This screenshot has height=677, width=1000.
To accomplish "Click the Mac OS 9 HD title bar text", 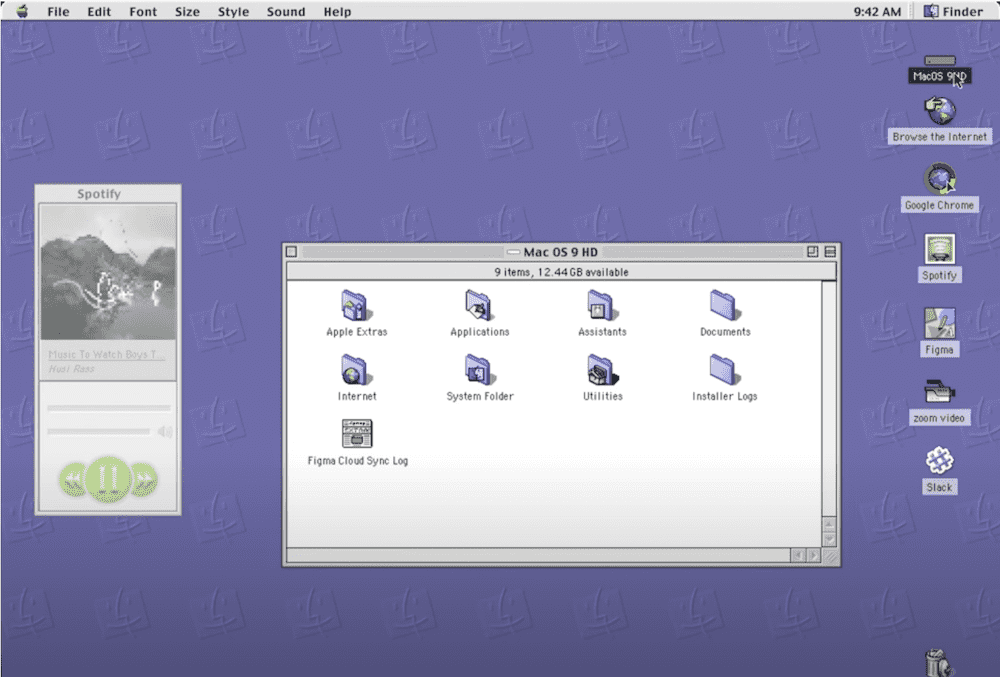I will [x=561, y=252].
